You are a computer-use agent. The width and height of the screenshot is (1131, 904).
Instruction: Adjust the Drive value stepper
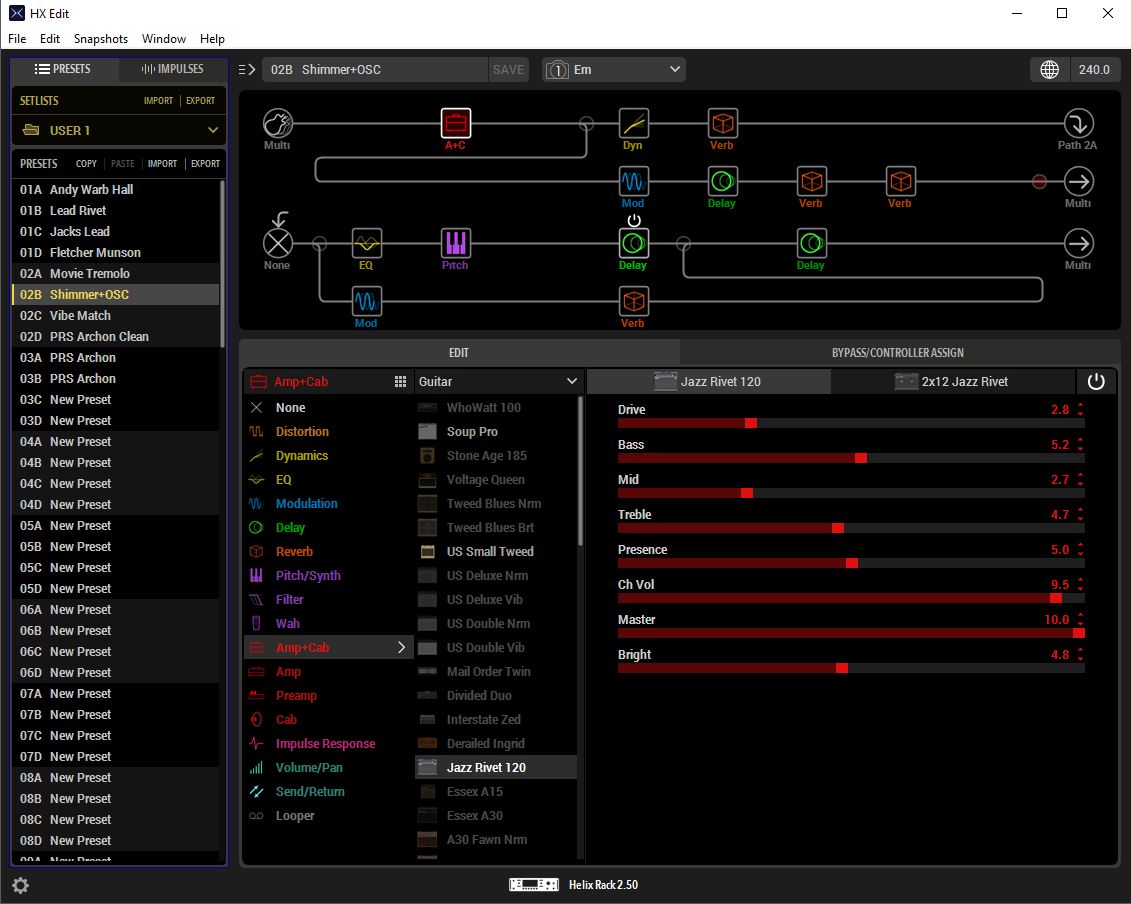click(x=1080, y=410)
